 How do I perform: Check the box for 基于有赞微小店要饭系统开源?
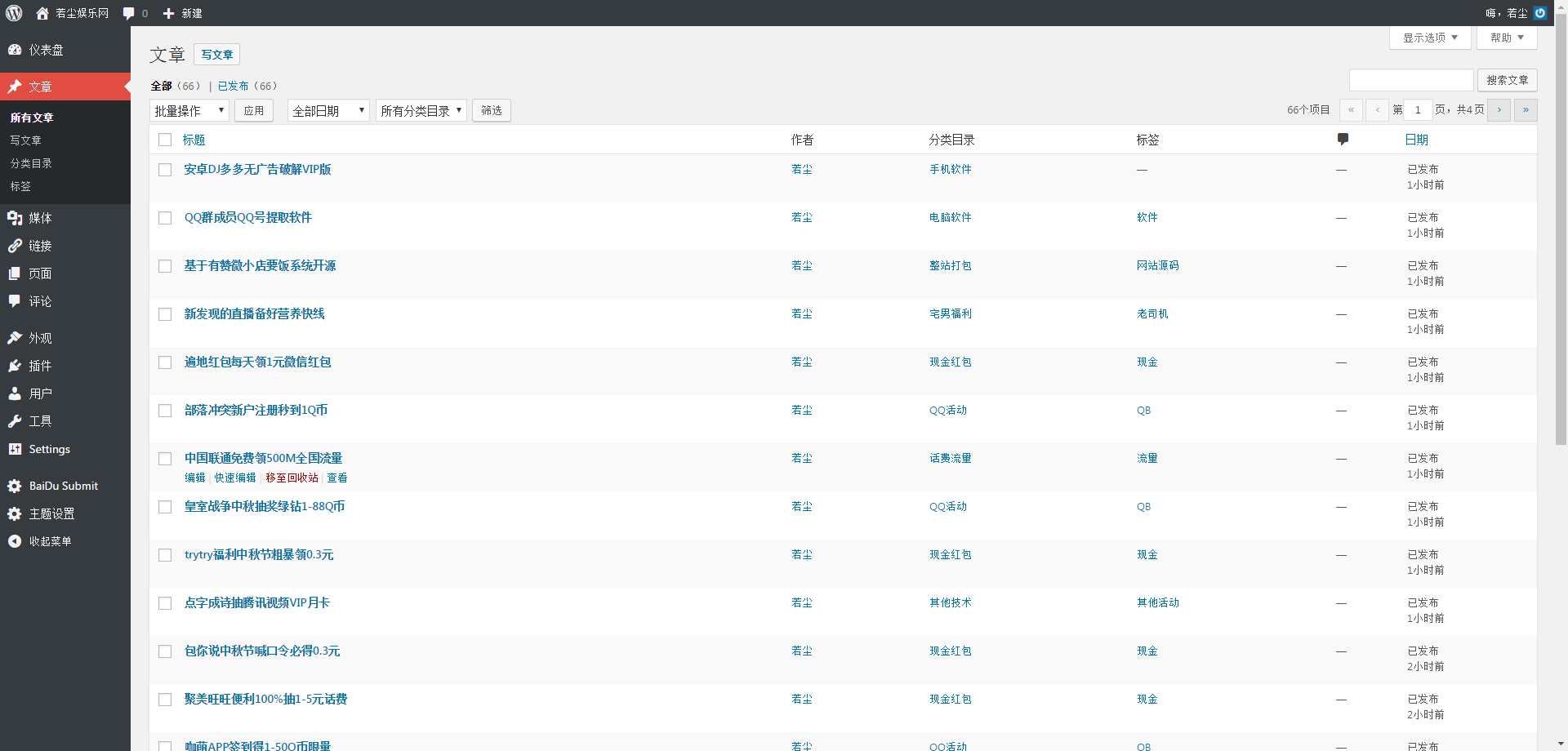tap(165, 266)
